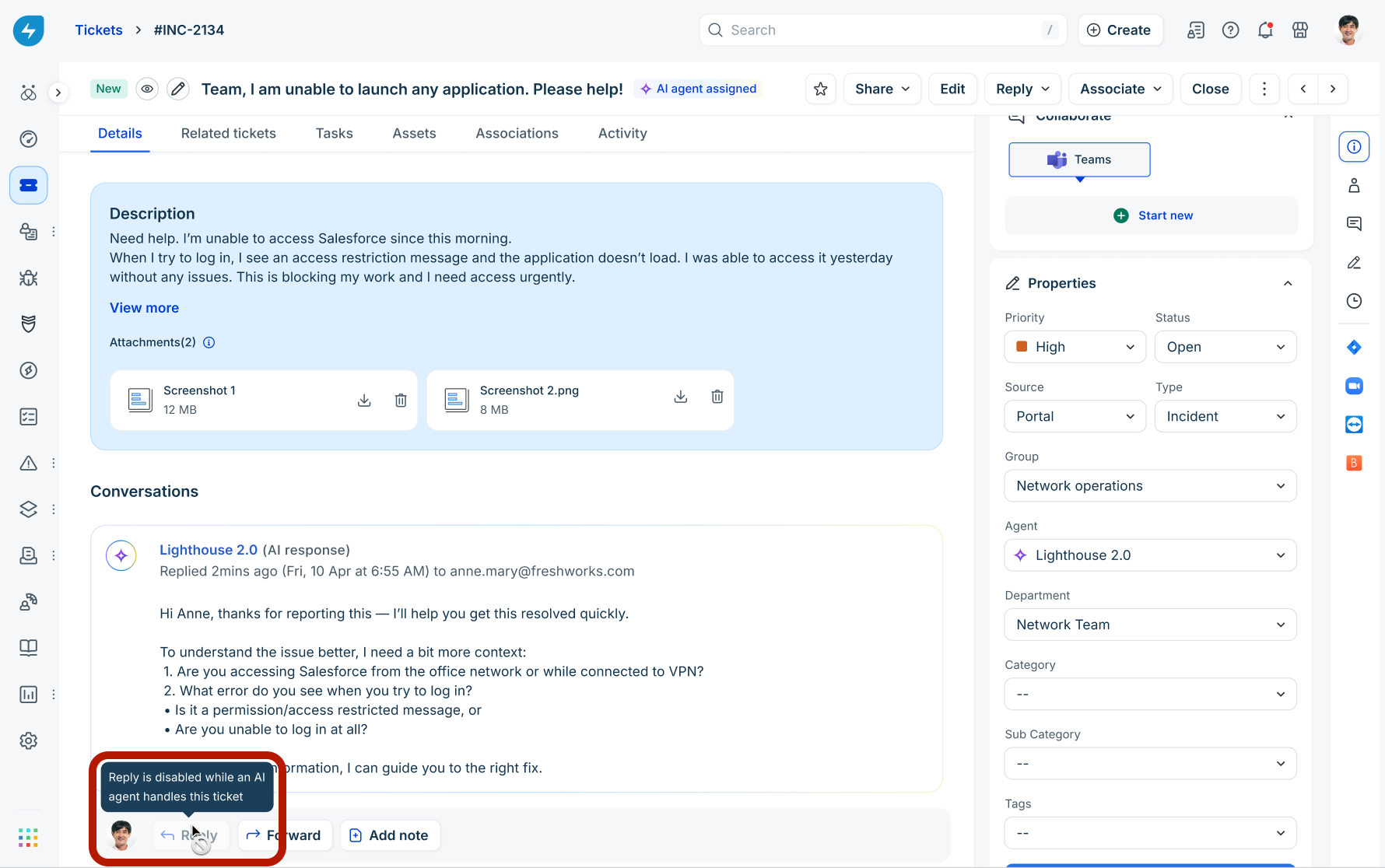
Task: Go to the next ticket
Action: click(1333, 89)
